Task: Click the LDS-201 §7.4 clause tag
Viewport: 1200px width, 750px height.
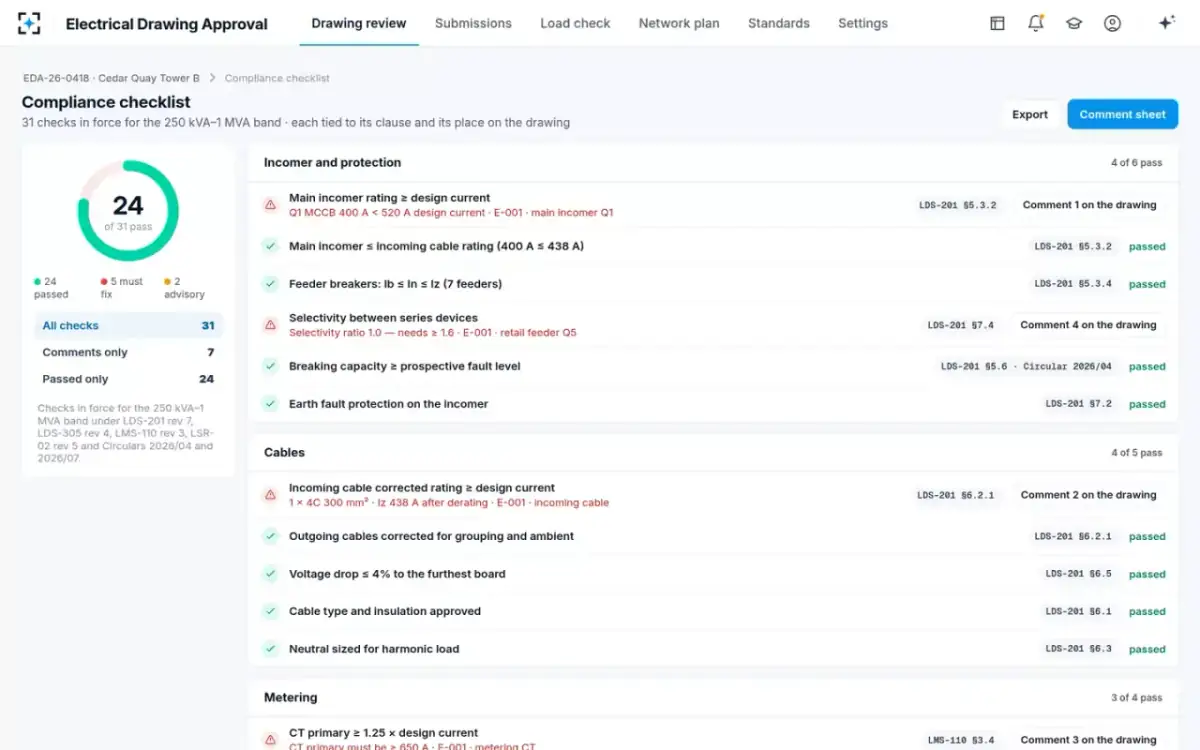Action: pos(960,325)
